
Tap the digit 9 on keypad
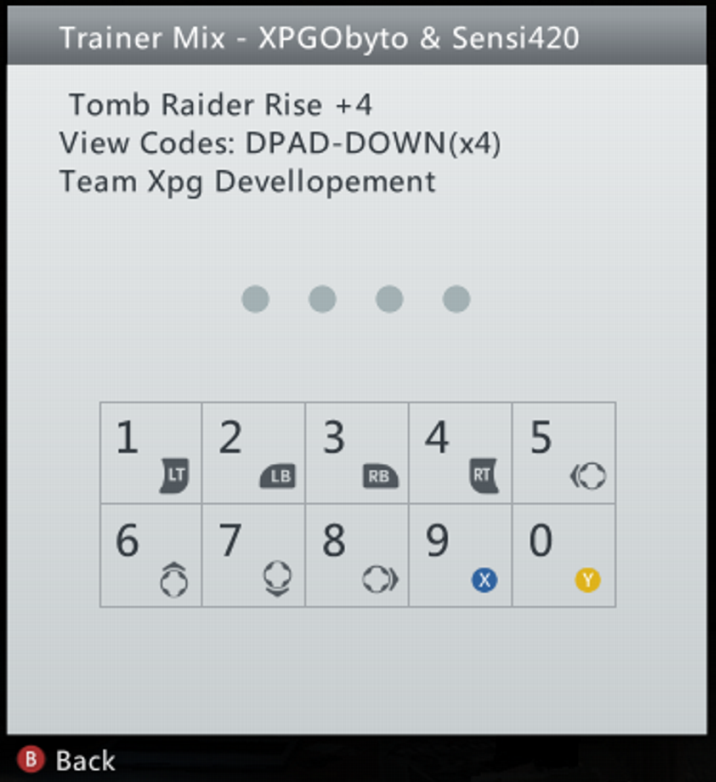tap(437, 540)
